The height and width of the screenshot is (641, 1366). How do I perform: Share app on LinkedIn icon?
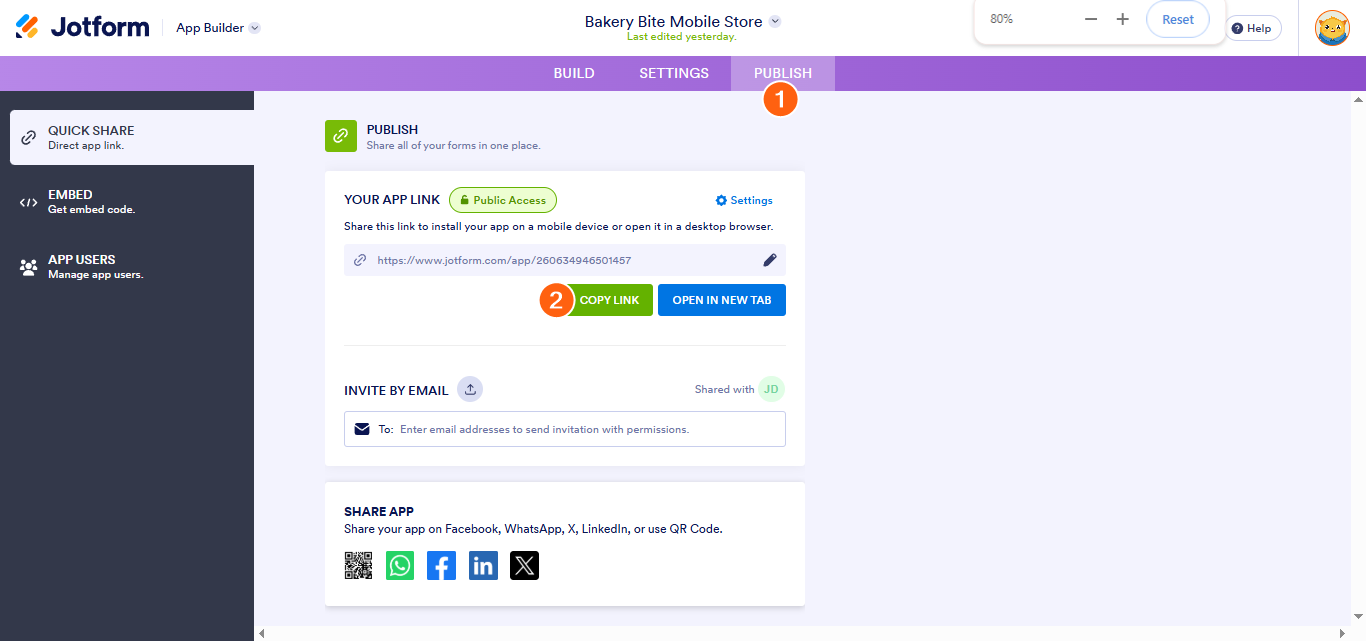[x=483, y=566]
